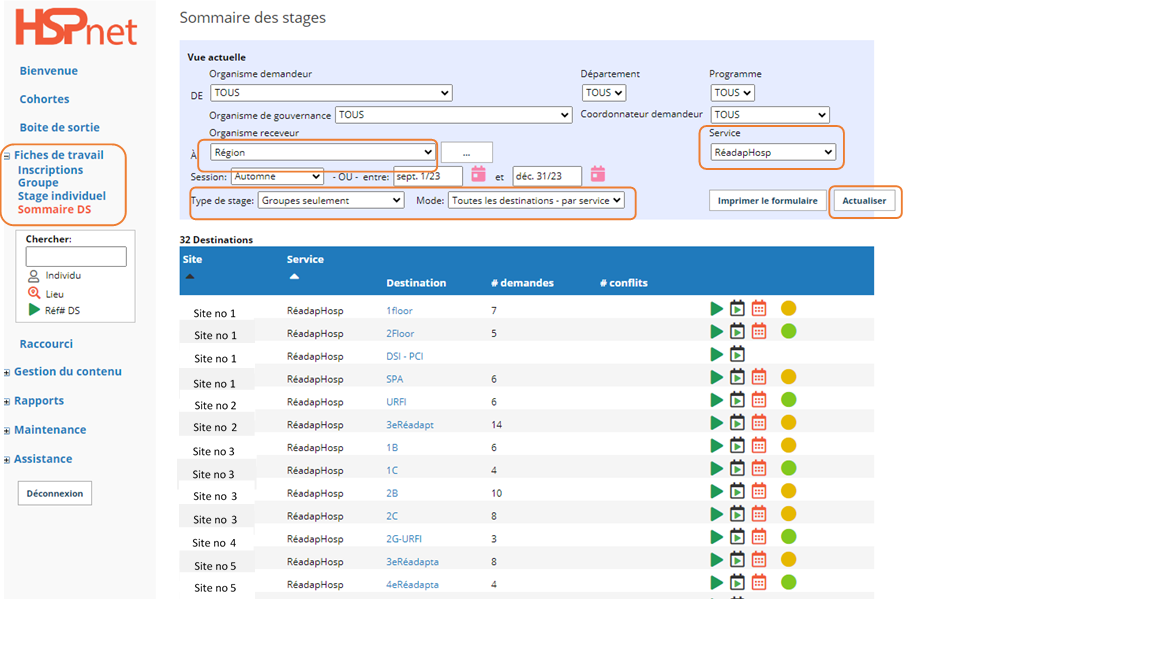Open the calendar-play icon for DSI - PCI row
The width and height of the screenshot is (1152, 648).
click(x=737, y=354)
